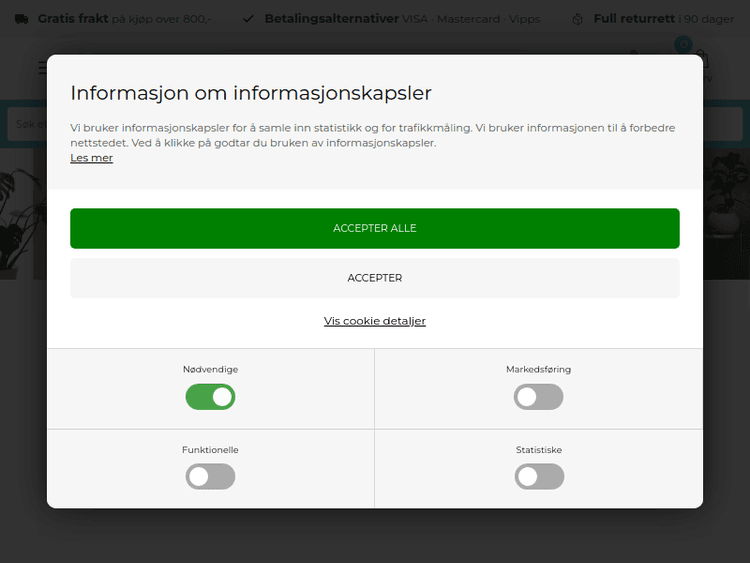This screenshot has height=563, width=750.
Task: Expand Vis cookie detaljer
Action: coord(374,321)
